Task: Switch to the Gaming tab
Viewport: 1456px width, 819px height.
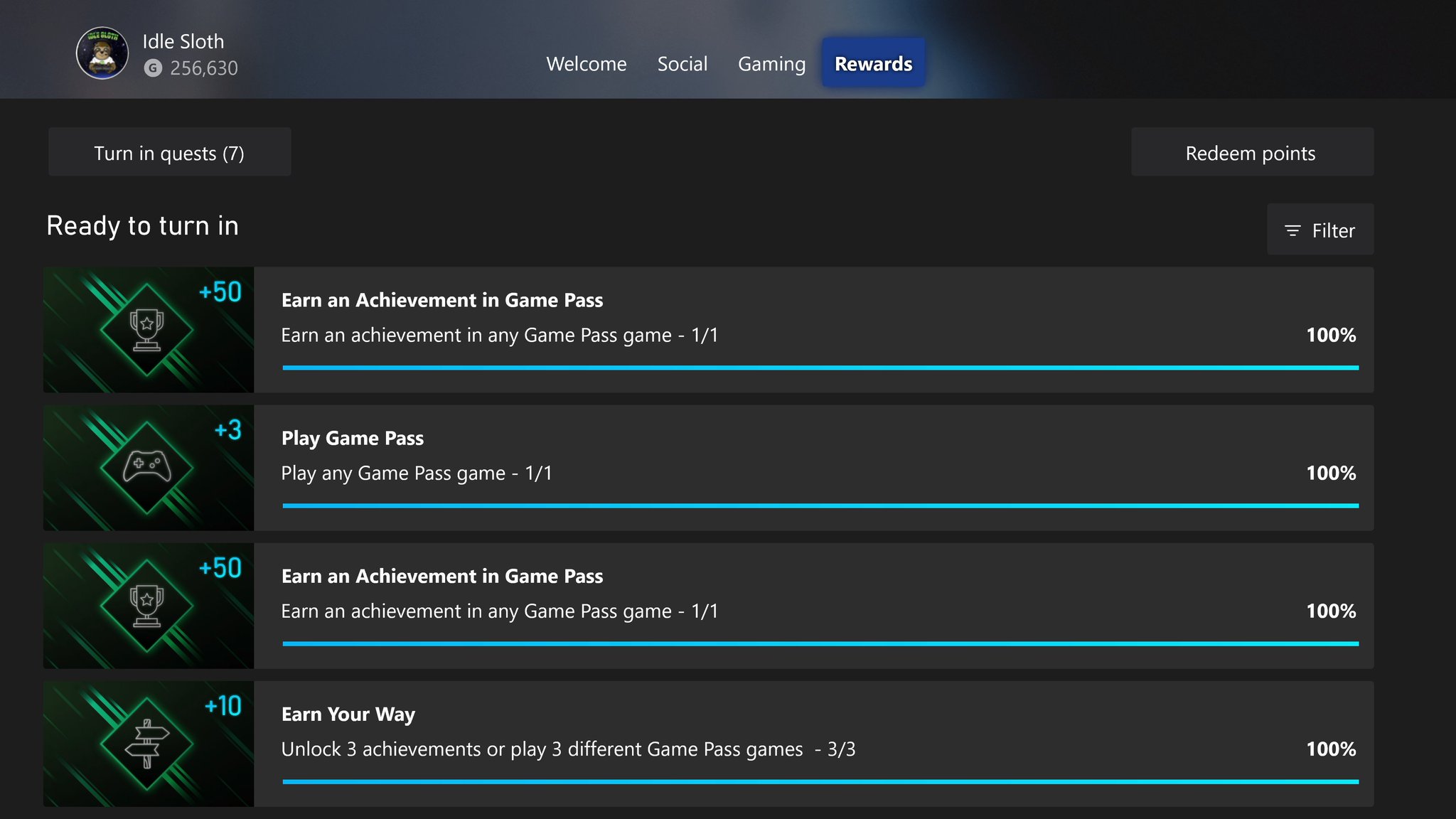Action: (771, 62)
